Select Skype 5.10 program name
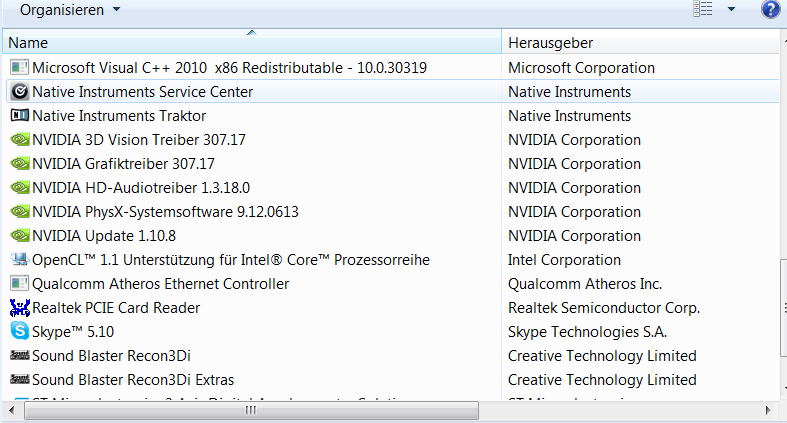This screenshot has height=423, width=787. tap(73, 332)
